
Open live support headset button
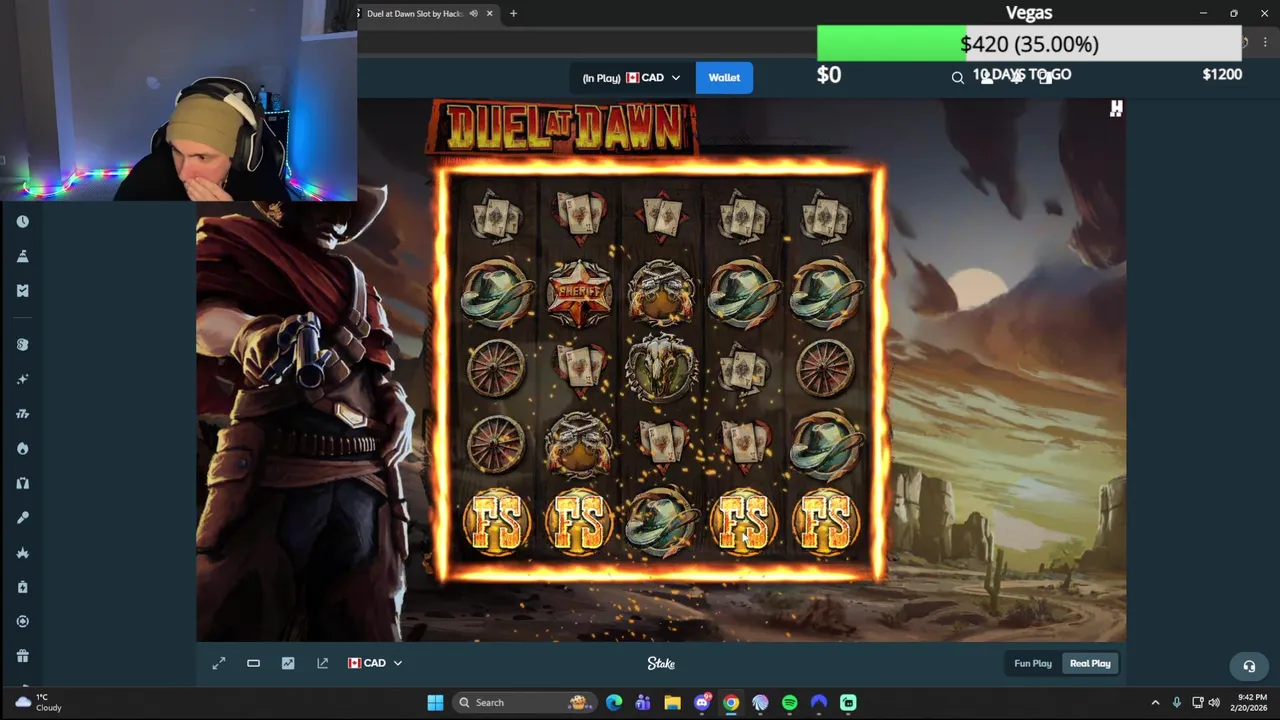pyautogui.click(x=1248, y=666)
